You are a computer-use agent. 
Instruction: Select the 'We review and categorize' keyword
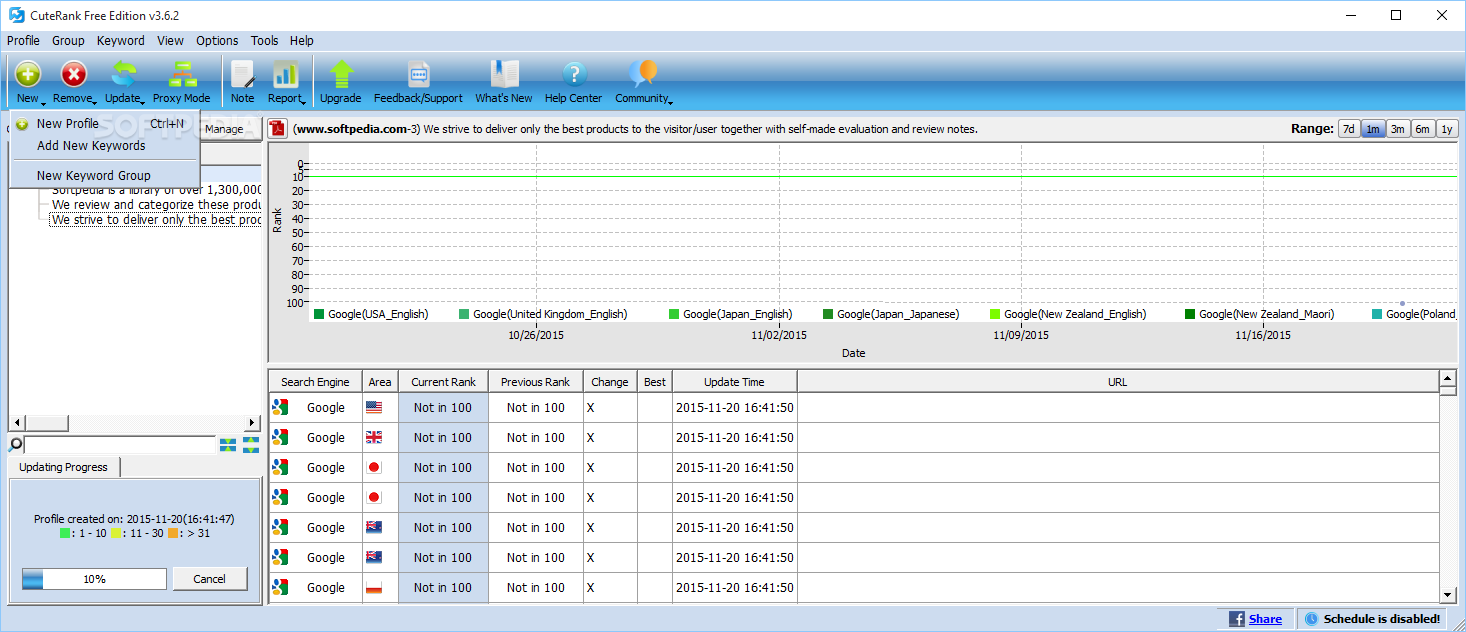click(157, 204)
